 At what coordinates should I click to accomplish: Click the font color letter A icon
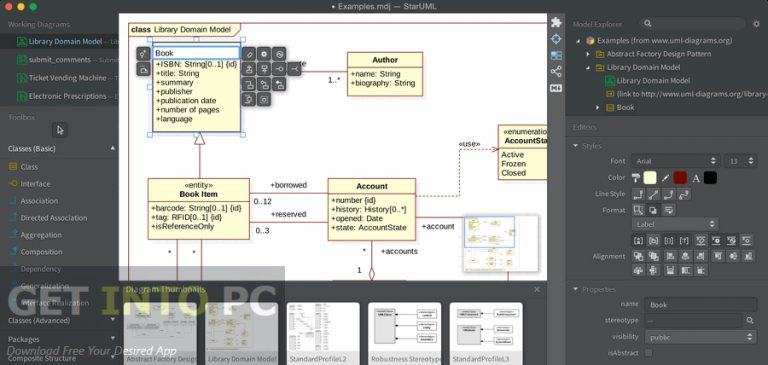click(x=696, y=178)
